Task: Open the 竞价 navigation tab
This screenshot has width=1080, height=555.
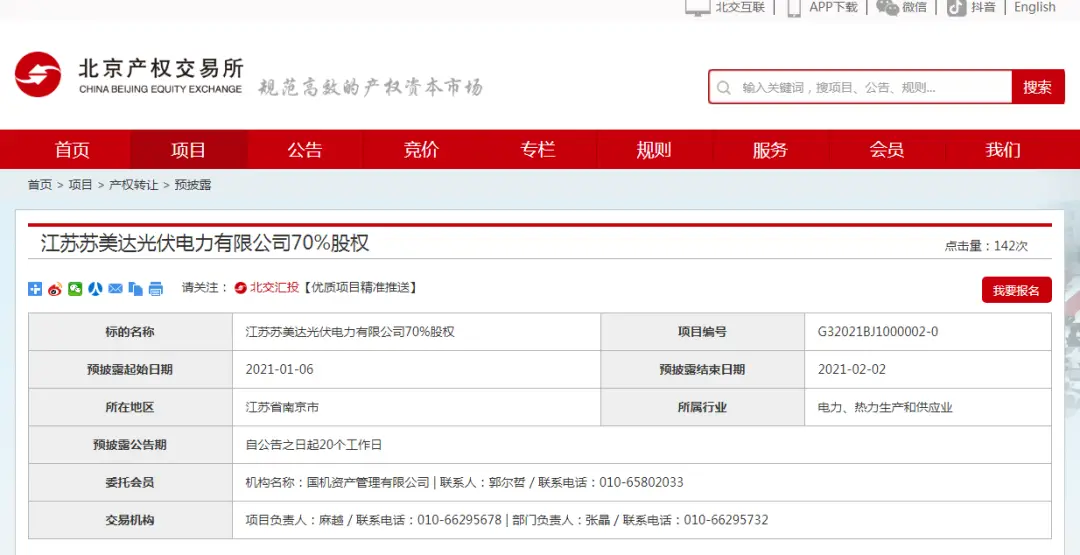Action: pos(422,149)
